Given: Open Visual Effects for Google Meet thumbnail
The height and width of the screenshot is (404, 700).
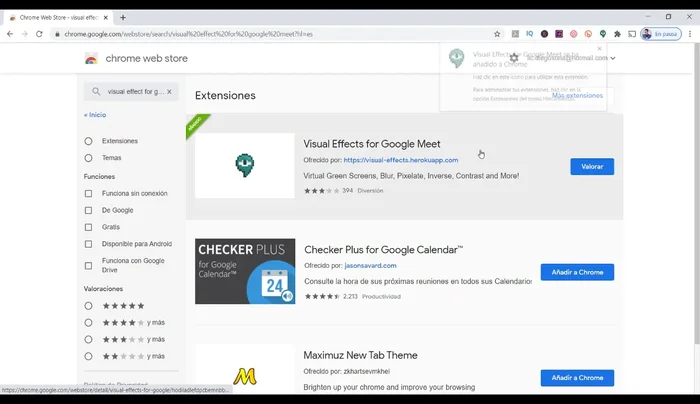Looking at the screenshot, I should click(245, 166).
